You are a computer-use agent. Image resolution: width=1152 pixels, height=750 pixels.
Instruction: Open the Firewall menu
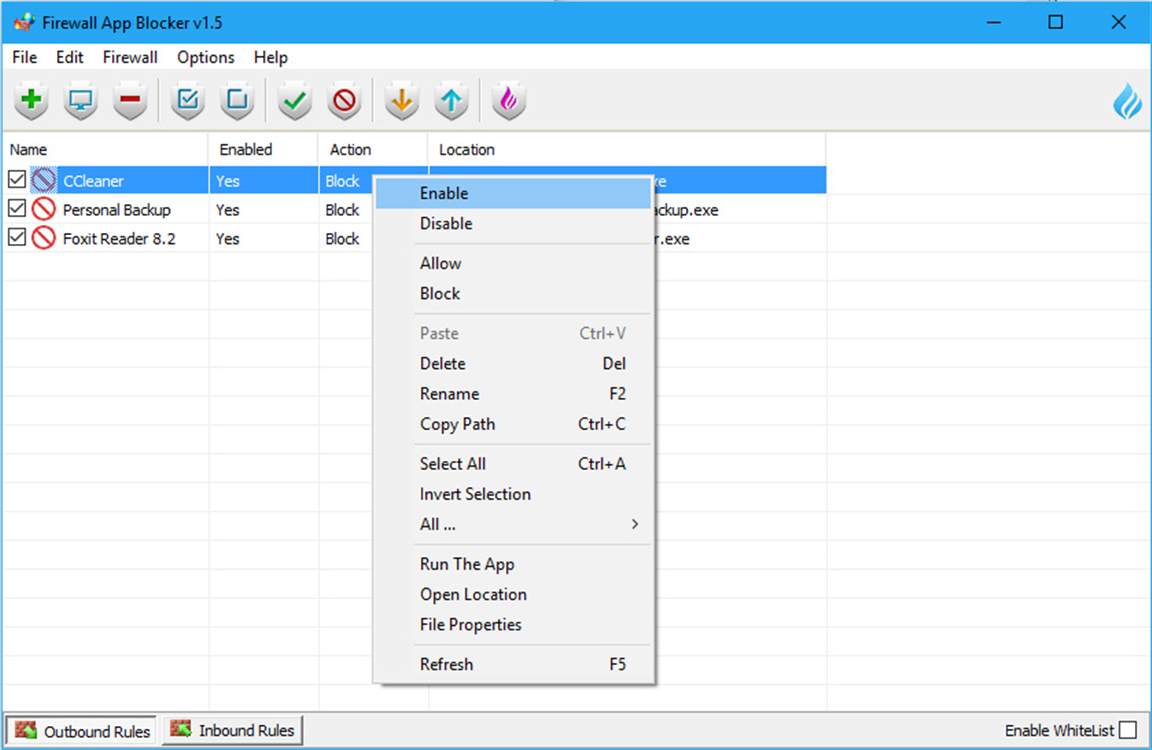[x=130, y=57]
